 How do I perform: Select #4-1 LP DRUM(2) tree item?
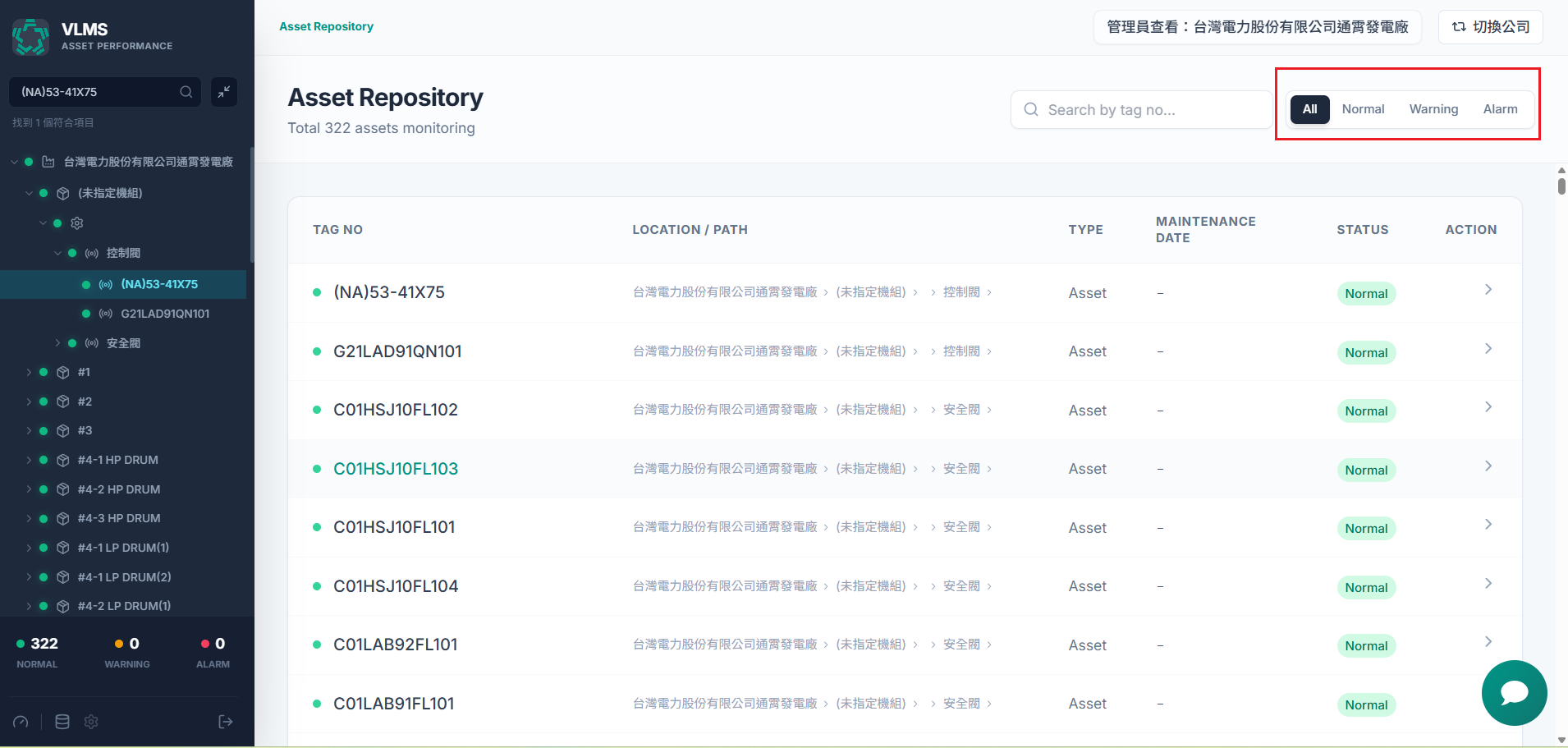click(124, 577)
